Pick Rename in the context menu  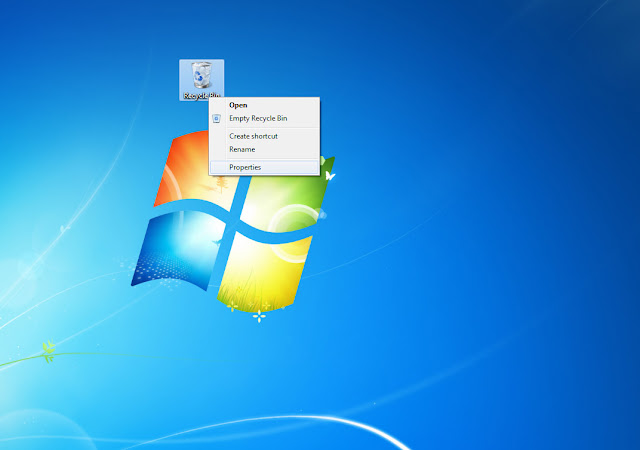pos(264,149)
